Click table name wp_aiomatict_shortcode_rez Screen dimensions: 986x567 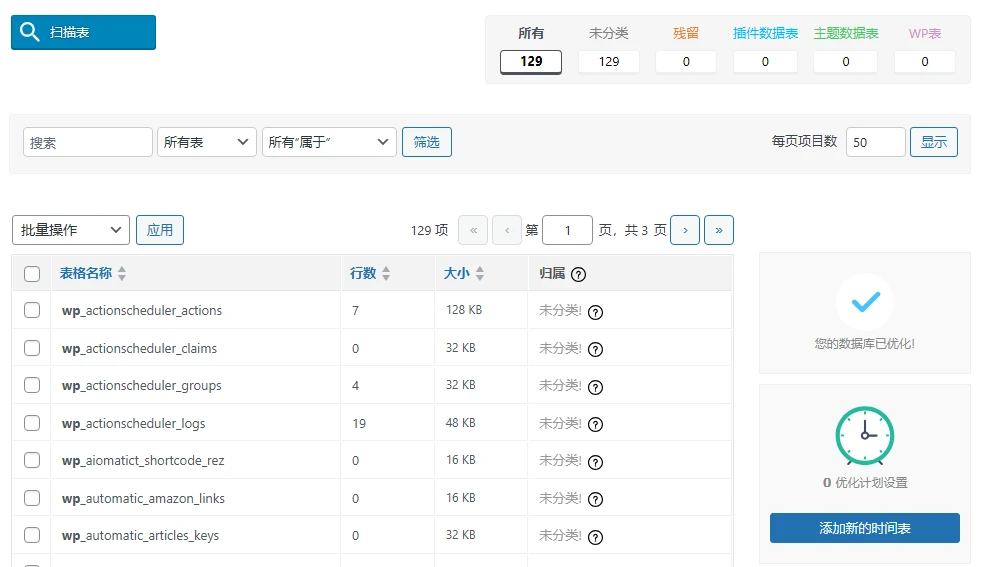pyautogui.click(x=143, y=460)
